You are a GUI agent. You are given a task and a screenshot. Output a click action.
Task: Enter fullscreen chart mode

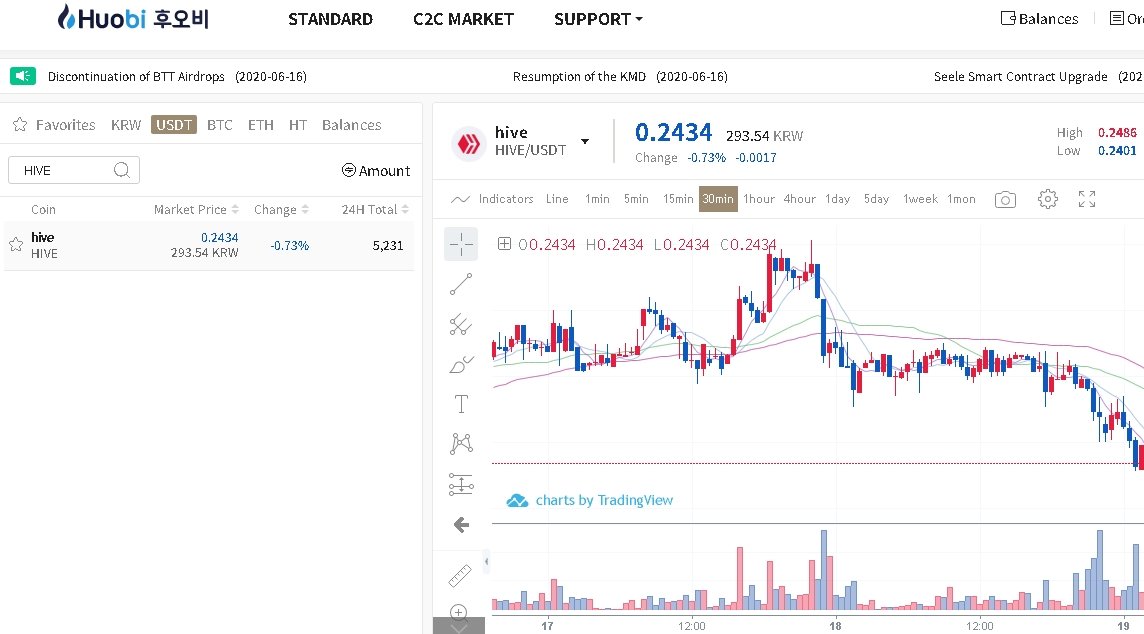coord(1087,199)
